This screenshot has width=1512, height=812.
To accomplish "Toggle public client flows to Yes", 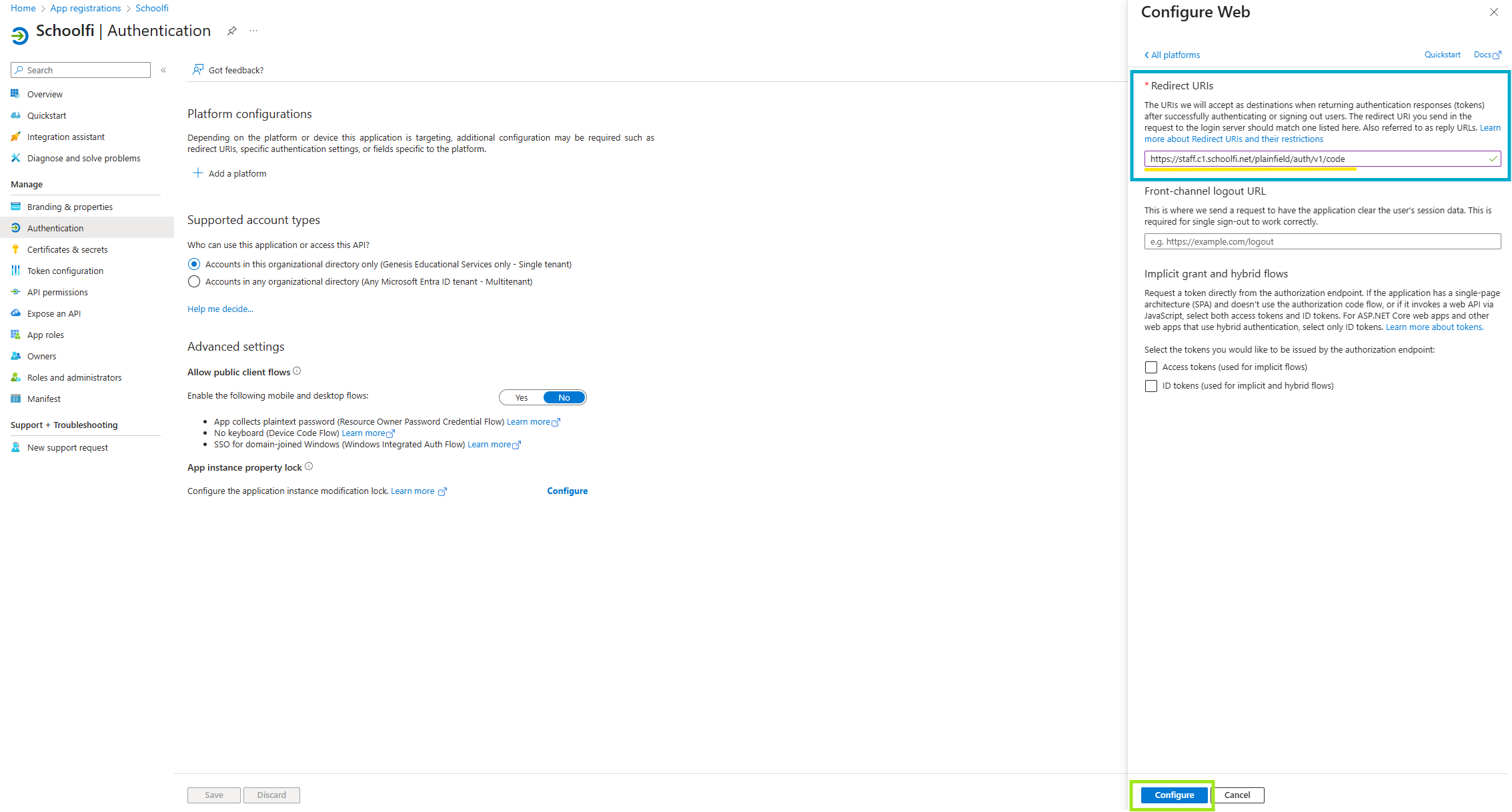I will (x=522, y=398).
